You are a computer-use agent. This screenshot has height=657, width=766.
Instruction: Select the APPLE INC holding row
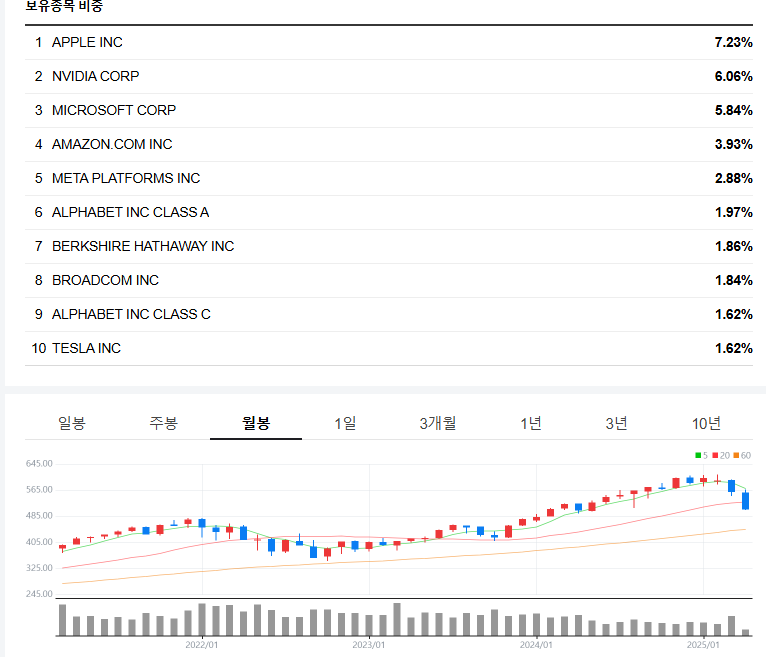coord(389,42)
